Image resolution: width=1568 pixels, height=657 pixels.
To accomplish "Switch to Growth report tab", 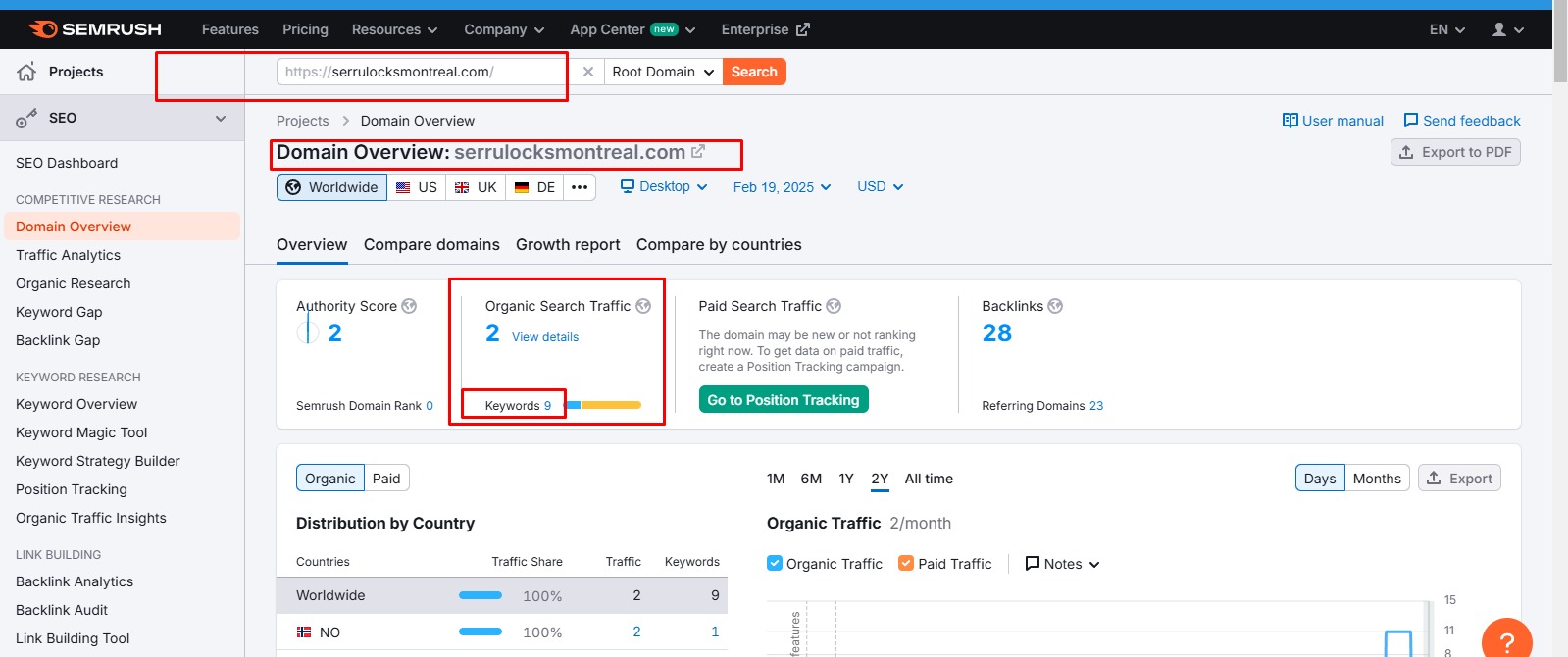I will [x=568, y=244].
